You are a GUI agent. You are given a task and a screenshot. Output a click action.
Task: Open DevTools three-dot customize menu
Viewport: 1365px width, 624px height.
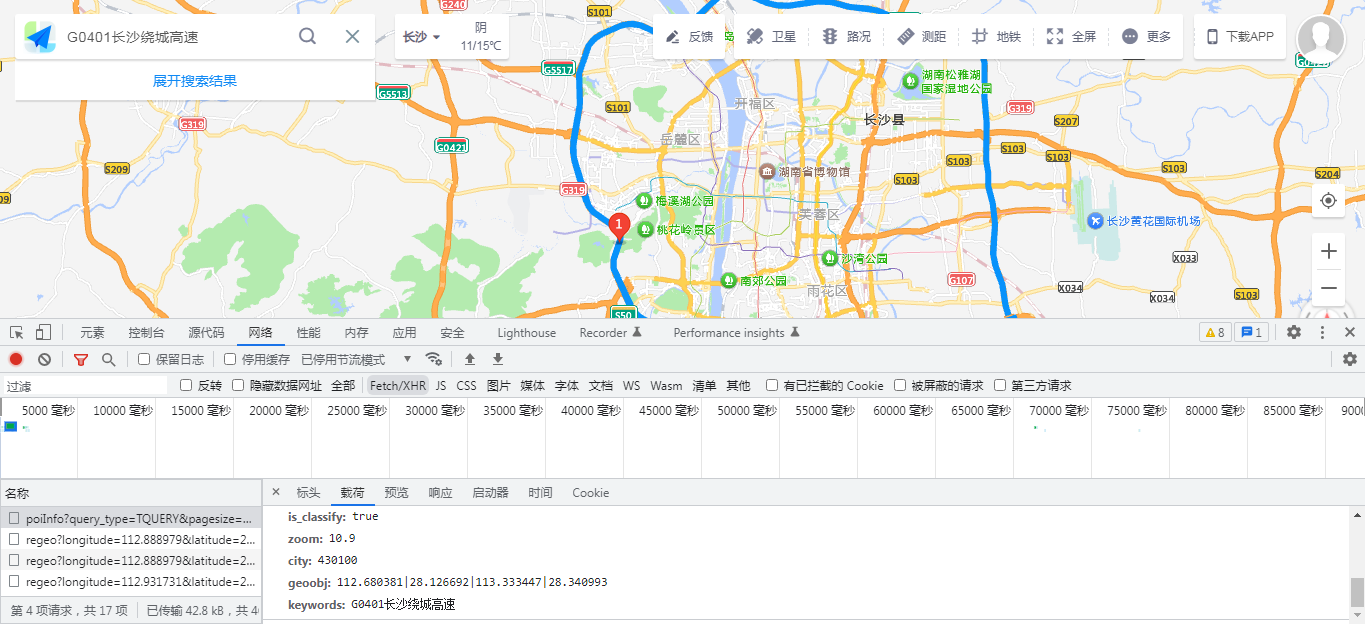[1322, 332]
